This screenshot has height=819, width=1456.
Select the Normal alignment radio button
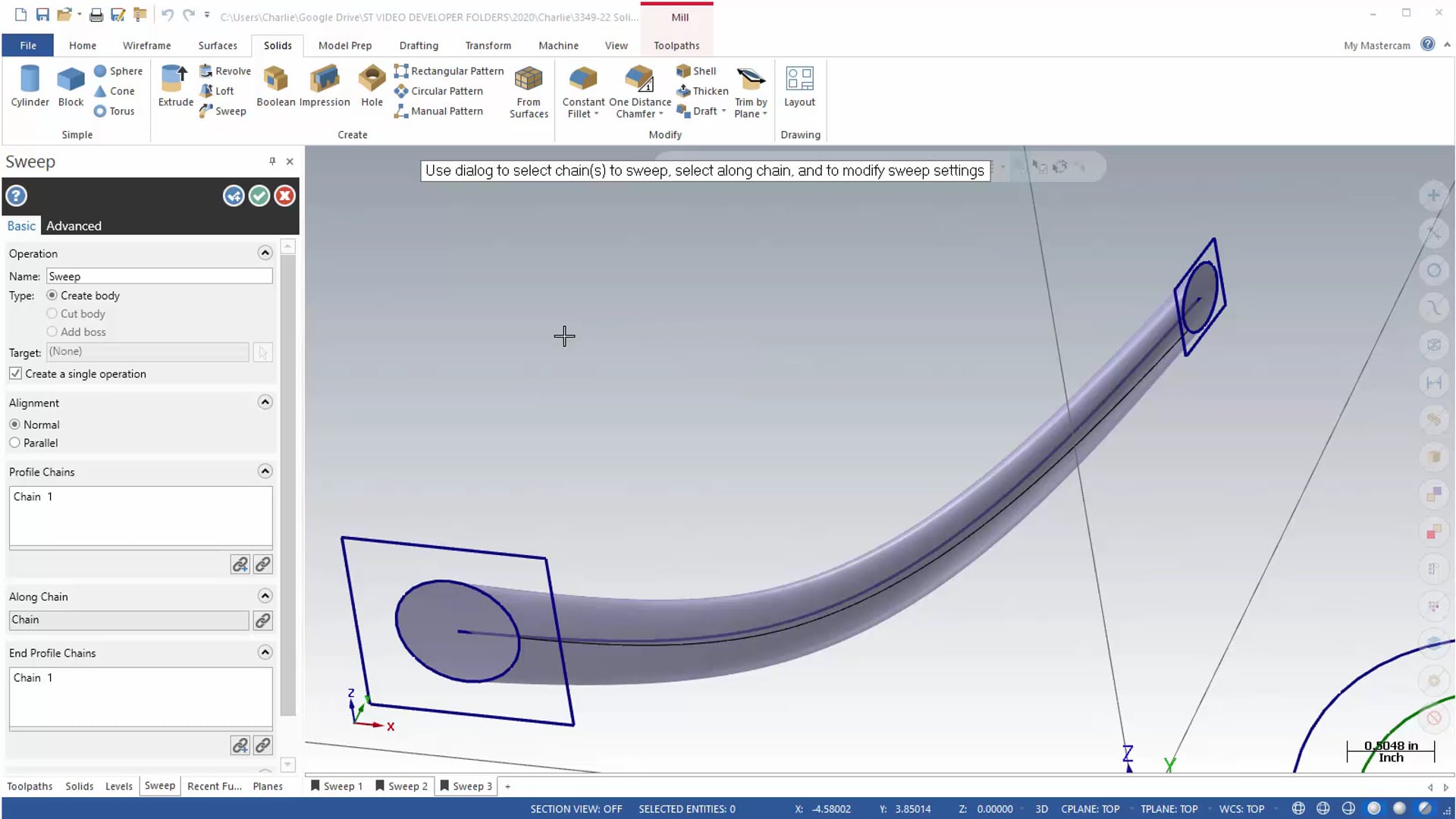point(15,424)
